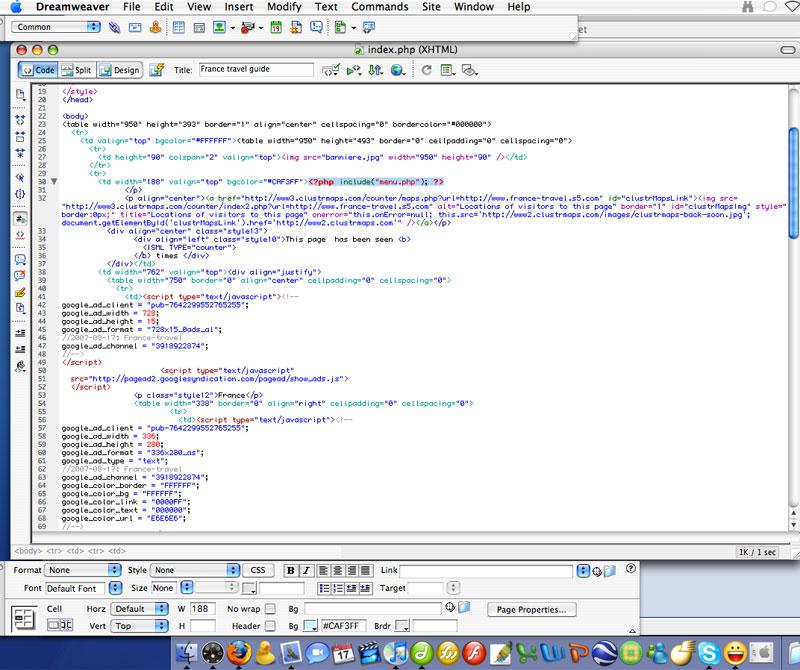The height and width of the screenshot is (670, 800).
Task: Browse for a link file folder
Action: coord(610,570)
